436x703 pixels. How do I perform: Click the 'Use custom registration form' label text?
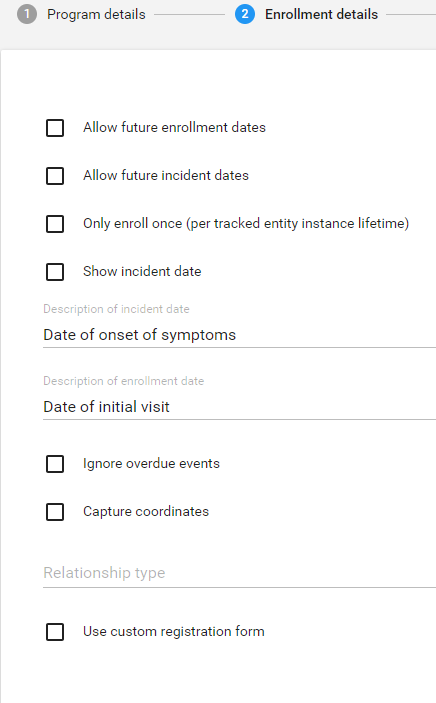[x=174, y=632]
